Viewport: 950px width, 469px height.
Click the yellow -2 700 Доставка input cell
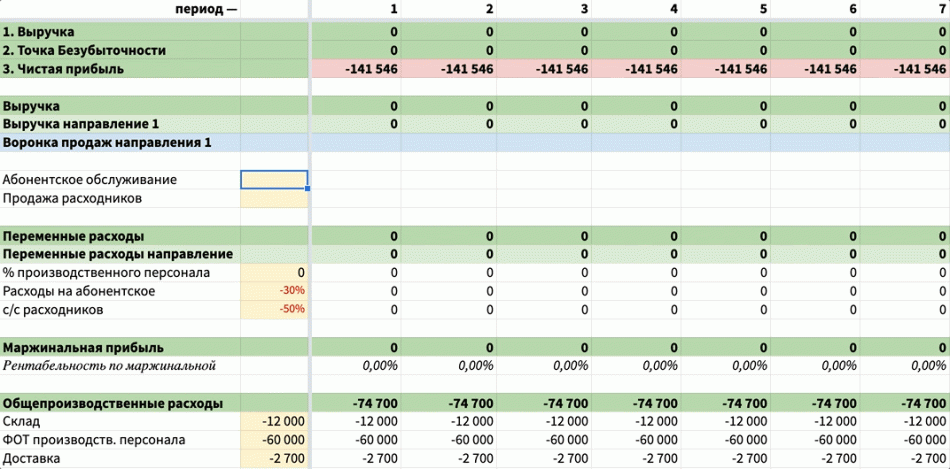pyautogui.click(x=274, y=458)
